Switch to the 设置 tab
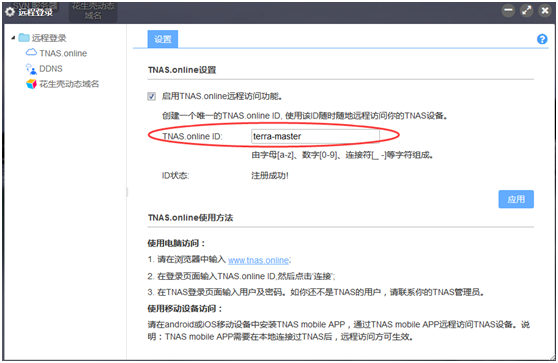Screen dimensions: 558x363 click(x=163, y=39)
